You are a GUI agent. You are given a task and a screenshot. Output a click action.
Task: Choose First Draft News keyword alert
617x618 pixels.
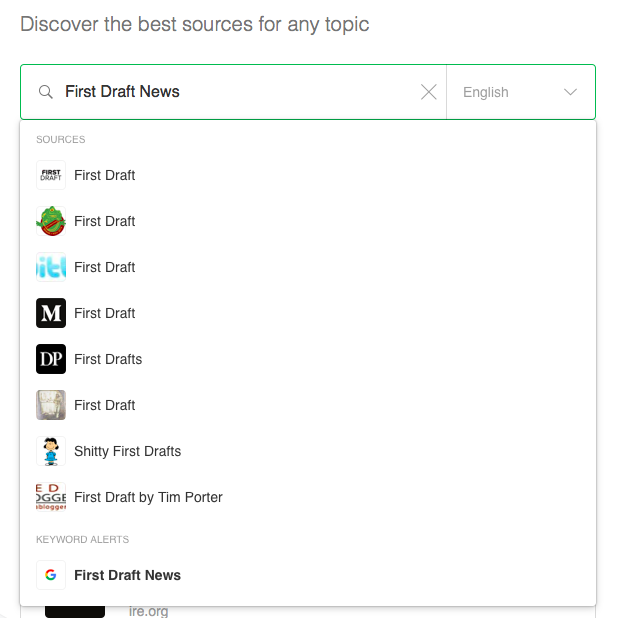(x=128, y=575)
